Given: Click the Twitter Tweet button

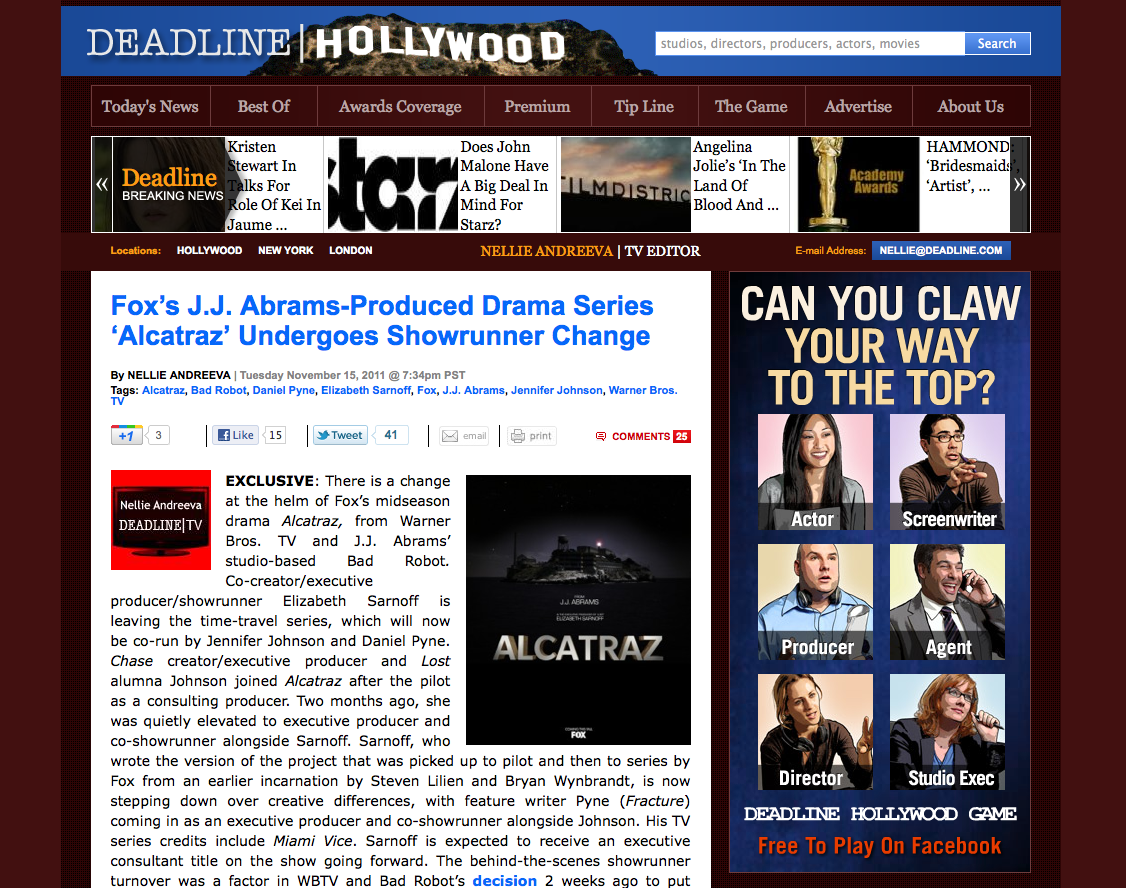Looking at the screenshot, I should [x=339, y=436].
